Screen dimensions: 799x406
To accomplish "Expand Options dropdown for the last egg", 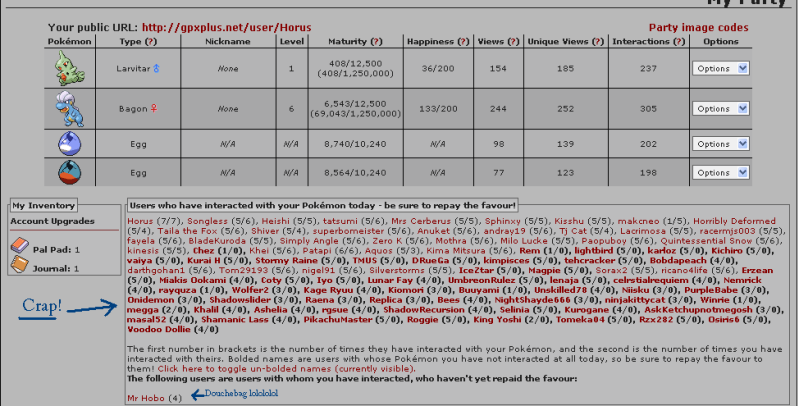I will tap(720, 172).
